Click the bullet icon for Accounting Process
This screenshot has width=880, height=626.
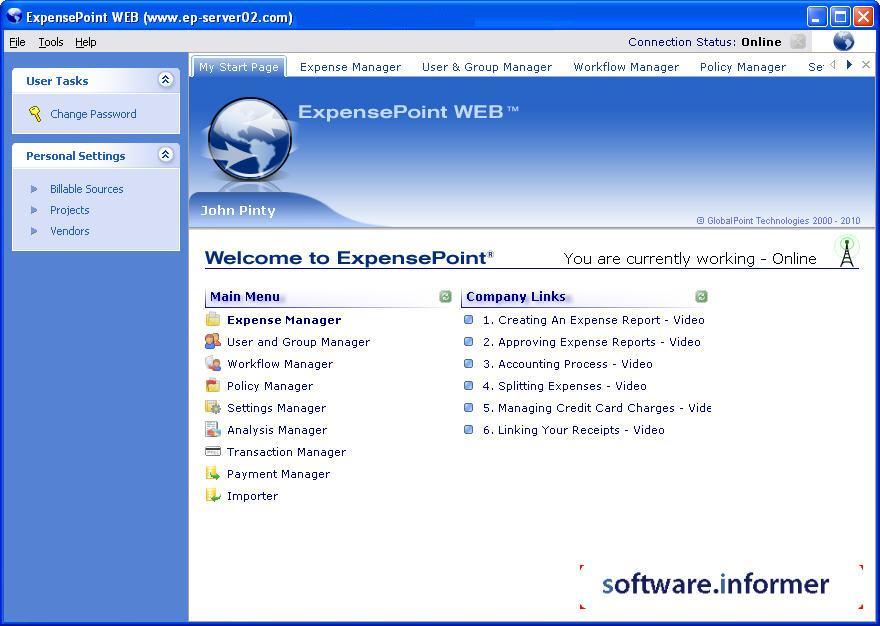[x=469, y=364]
